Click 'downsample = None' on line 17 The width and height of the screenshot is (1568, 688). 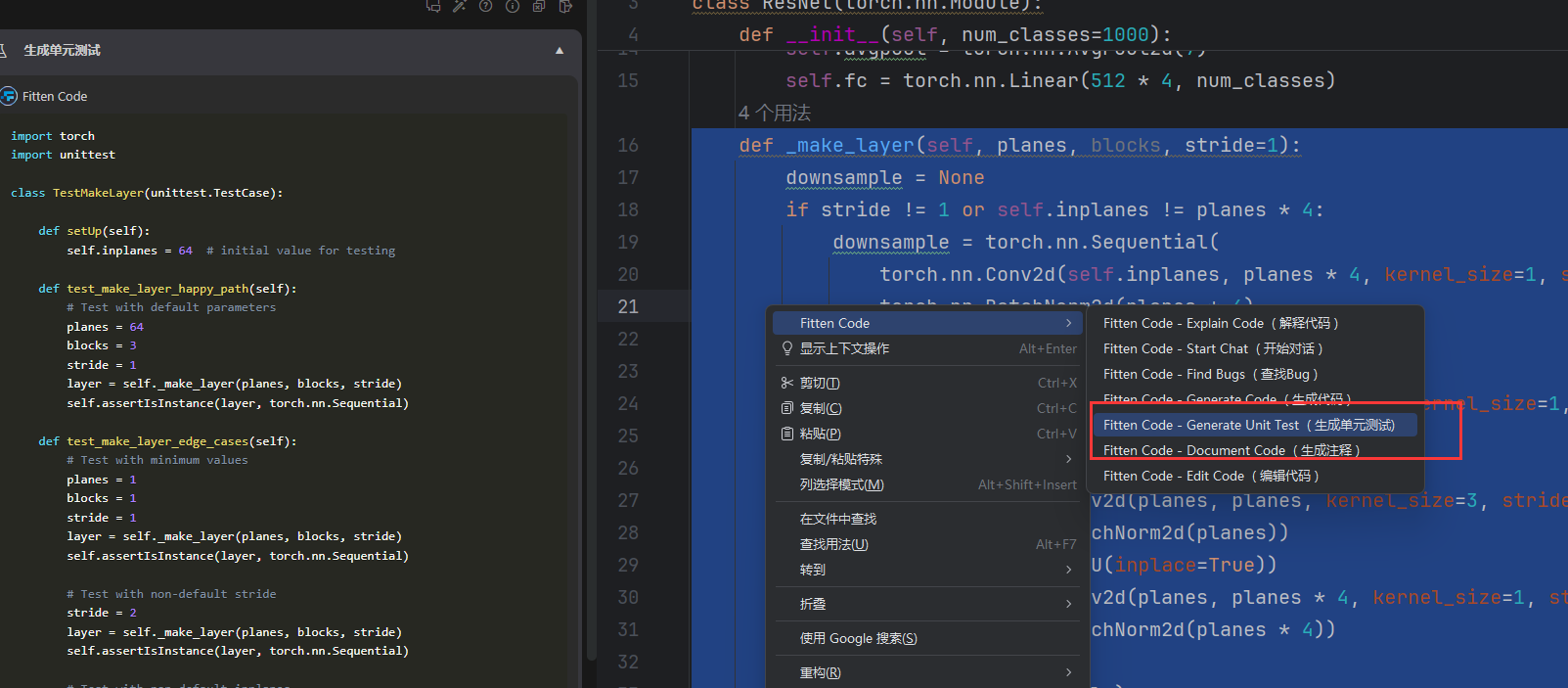885,178
